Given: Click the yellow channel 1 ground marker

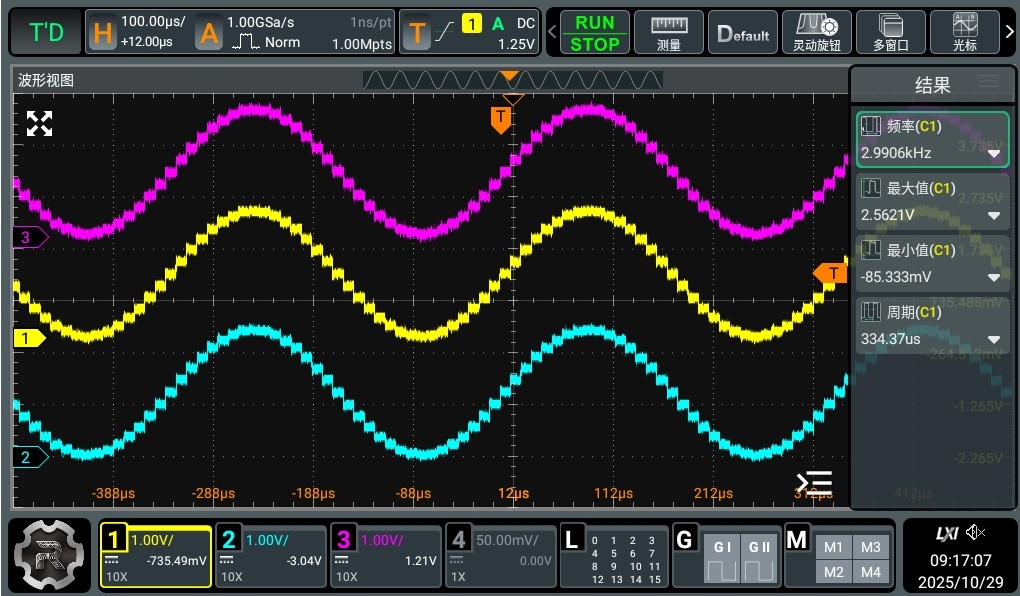Looking at the screenshot, I should coord(28,338).
